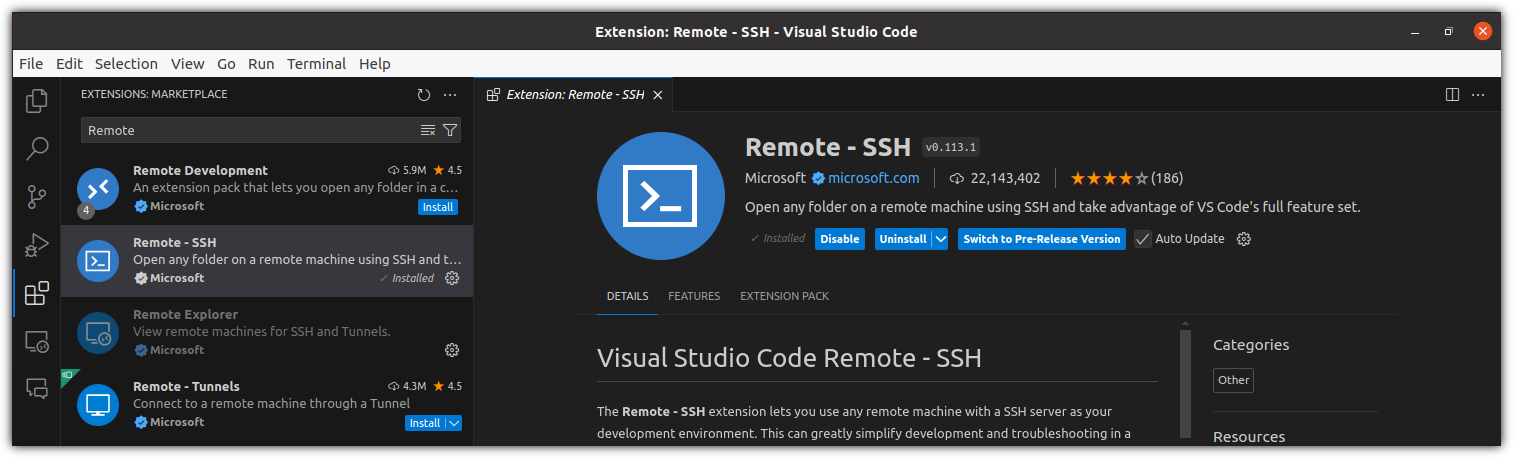The image size is (1514, 459).
Task: Click the Categories heading
Action: (x=1251, y=345)
